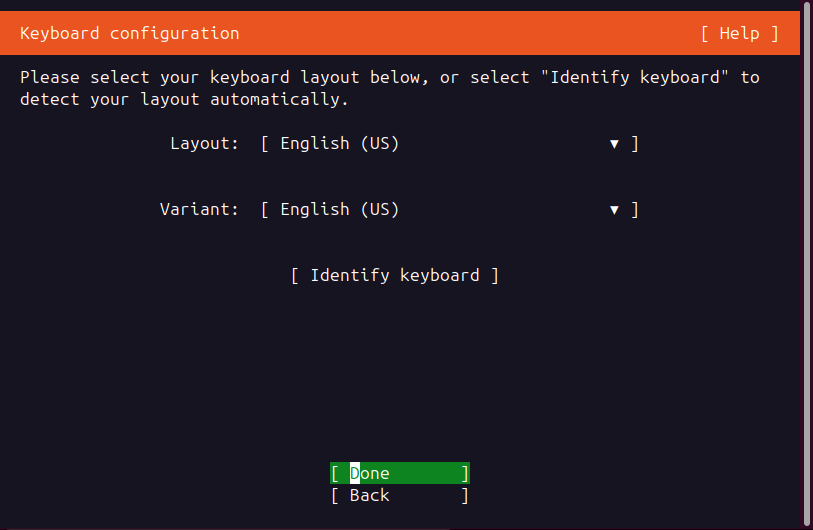Screen dimensions: 813x530
Task: Click the Keyboard configuration title text
Action: [x=130, y=34]
